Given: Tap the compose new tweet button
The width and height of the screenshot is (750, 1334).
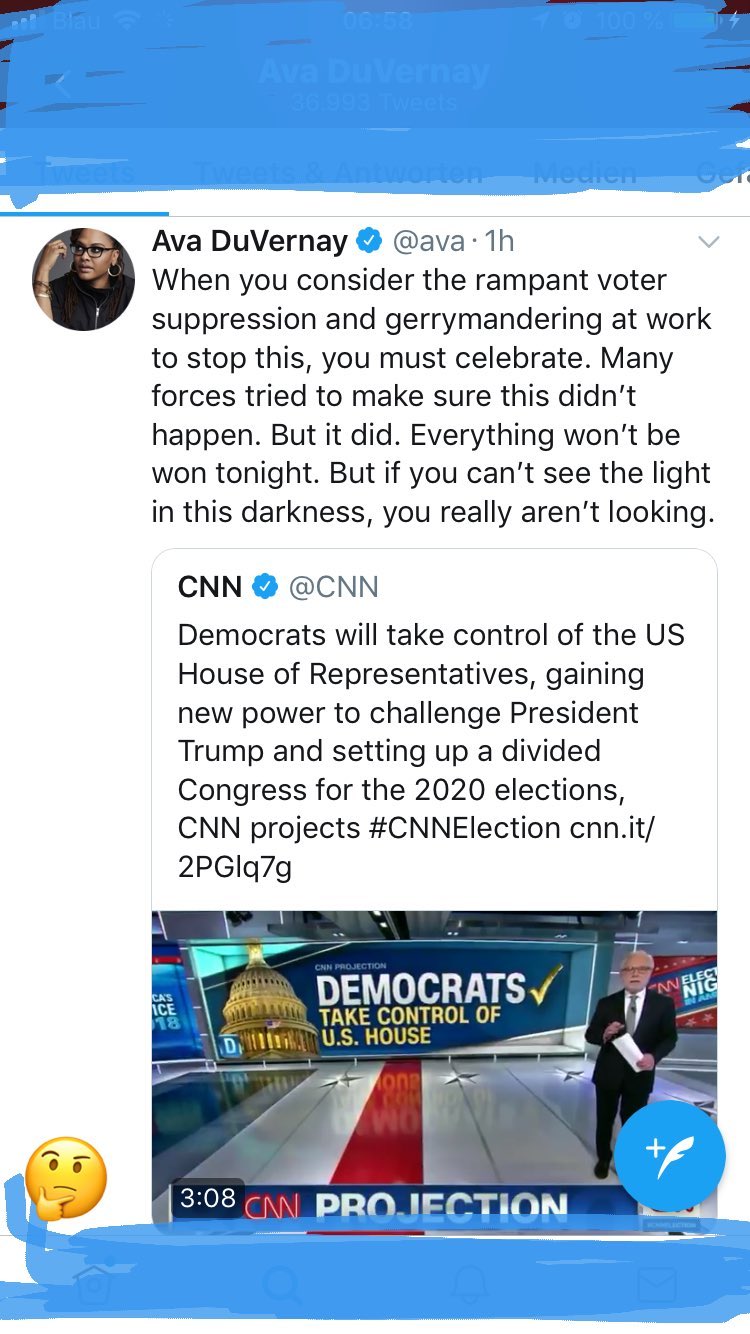Looking at the screenshot, I should 669,1155.
